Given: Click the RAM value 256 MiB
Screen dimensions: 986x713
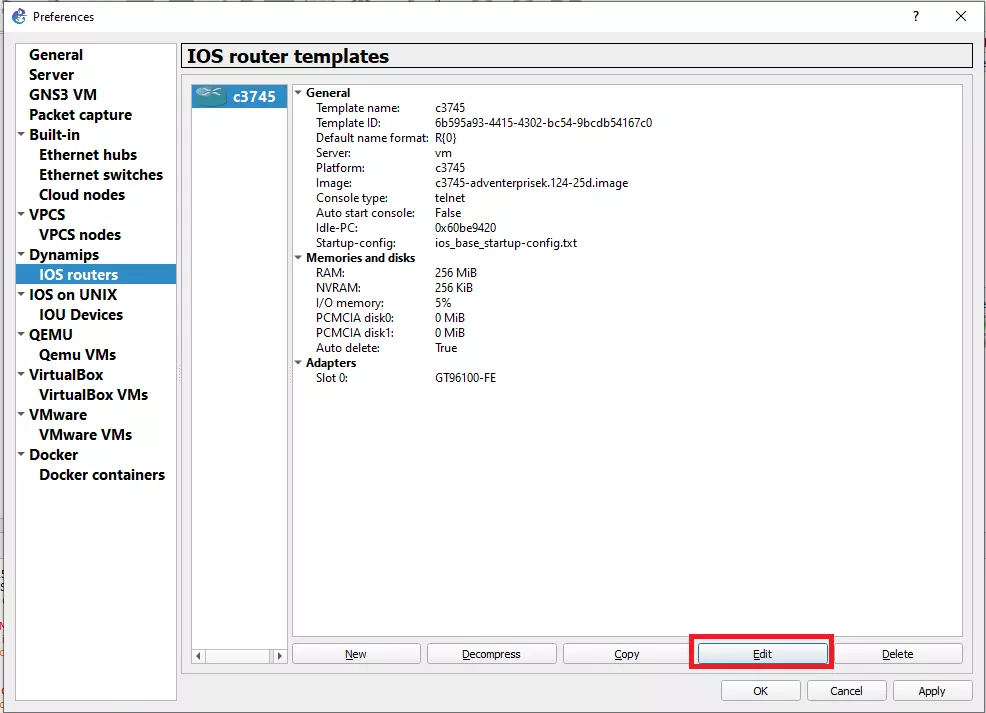Looking at the screenshot, I should [x=456, y=273].
